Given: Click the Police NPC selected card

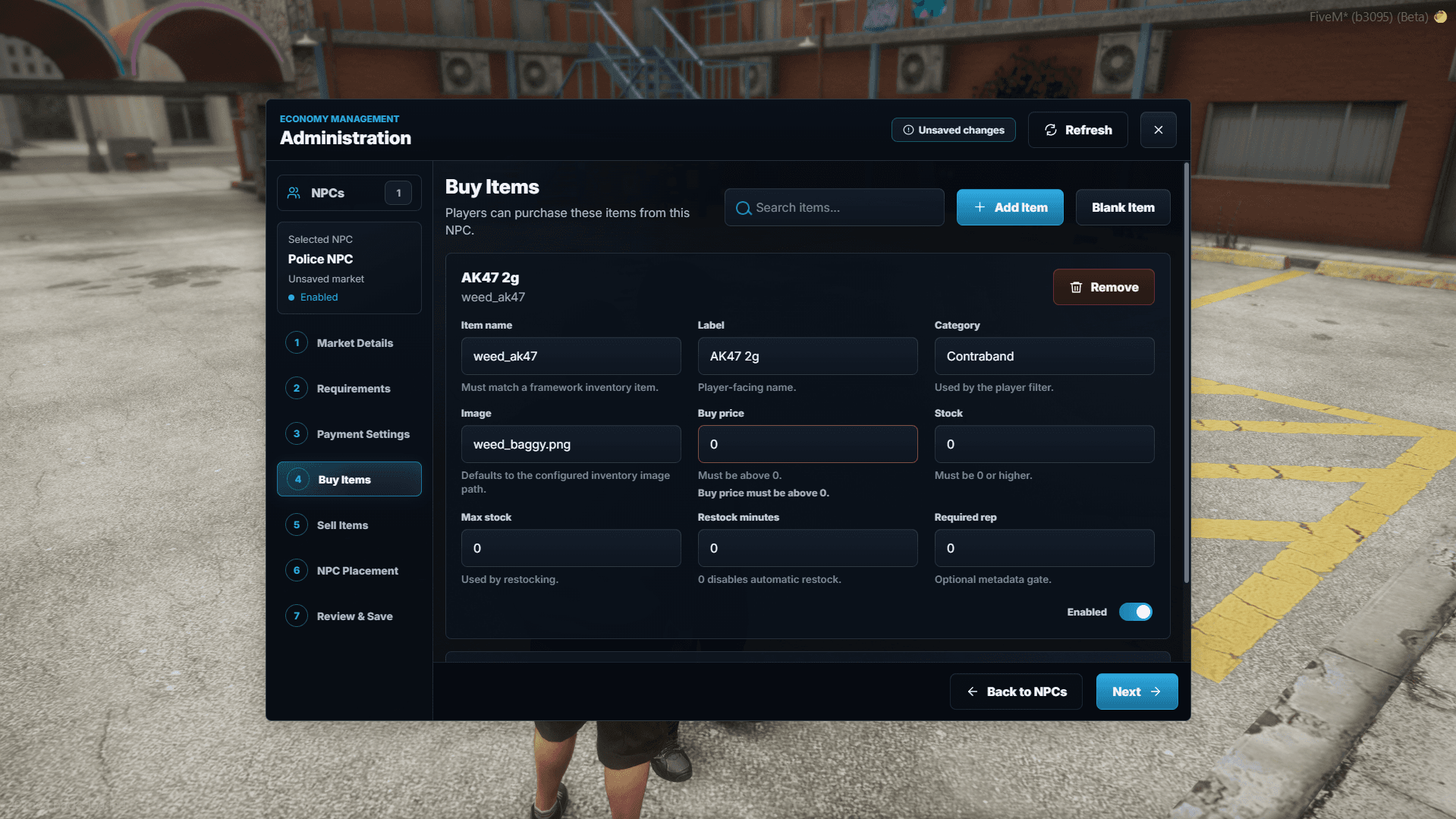Looking at the screenshot, I should coord(349,268).
